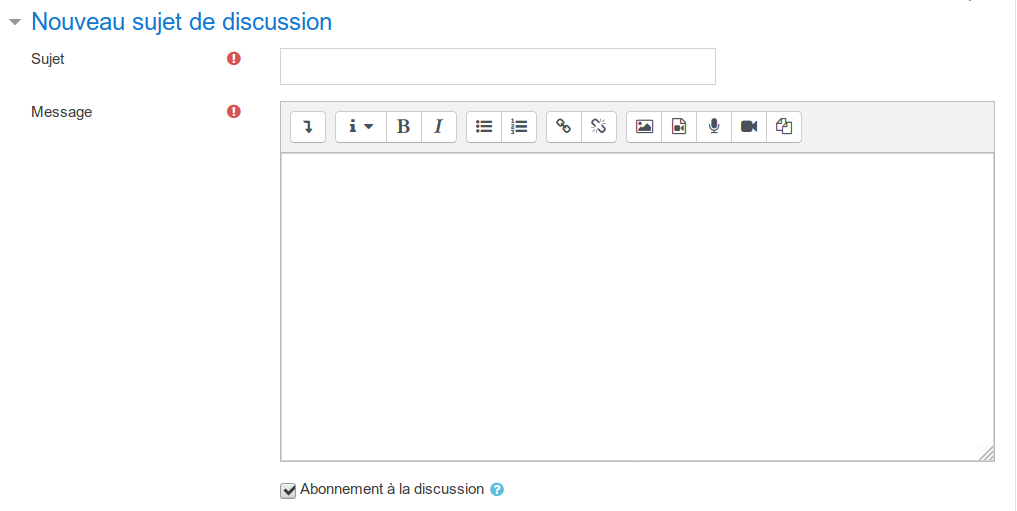Screen dimensions: 1017x511
Task: Insert a numbered ordered list
Action: pos(519,126)
